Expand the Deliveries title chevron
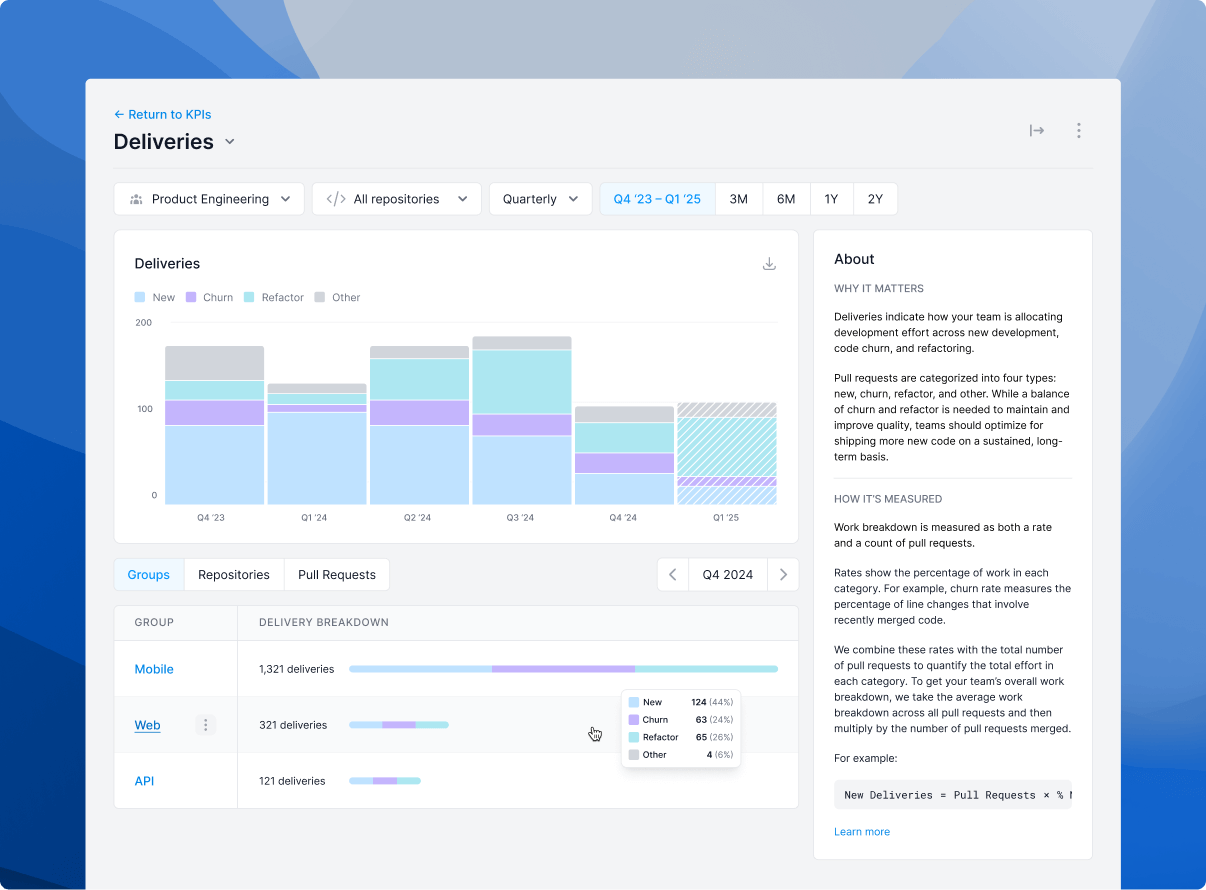This screenshot has width=1206, height=890. tap(230, 142)
